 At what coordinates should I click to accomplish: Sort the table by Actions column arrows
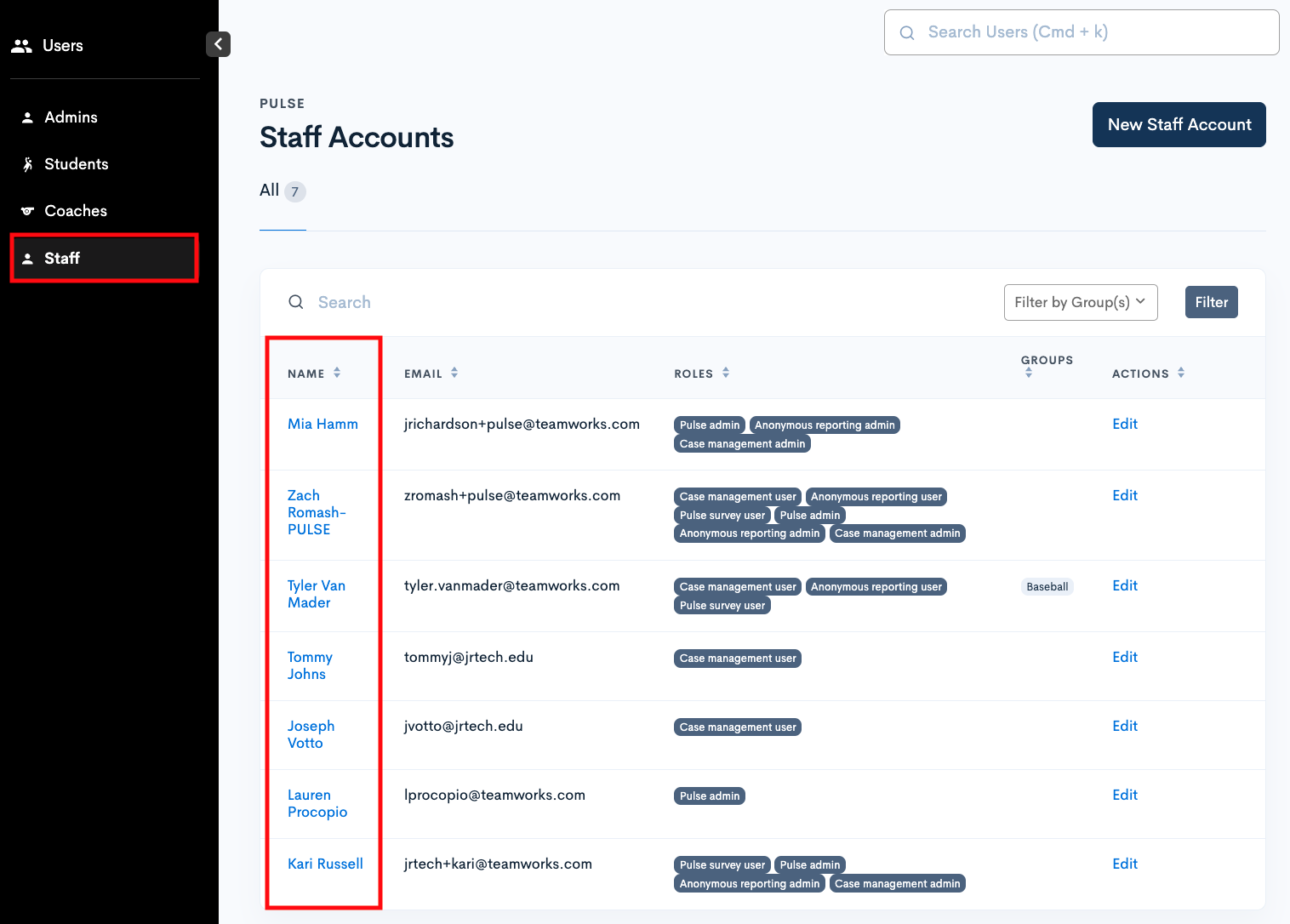pyautogui.click(x=1181, y=373)
